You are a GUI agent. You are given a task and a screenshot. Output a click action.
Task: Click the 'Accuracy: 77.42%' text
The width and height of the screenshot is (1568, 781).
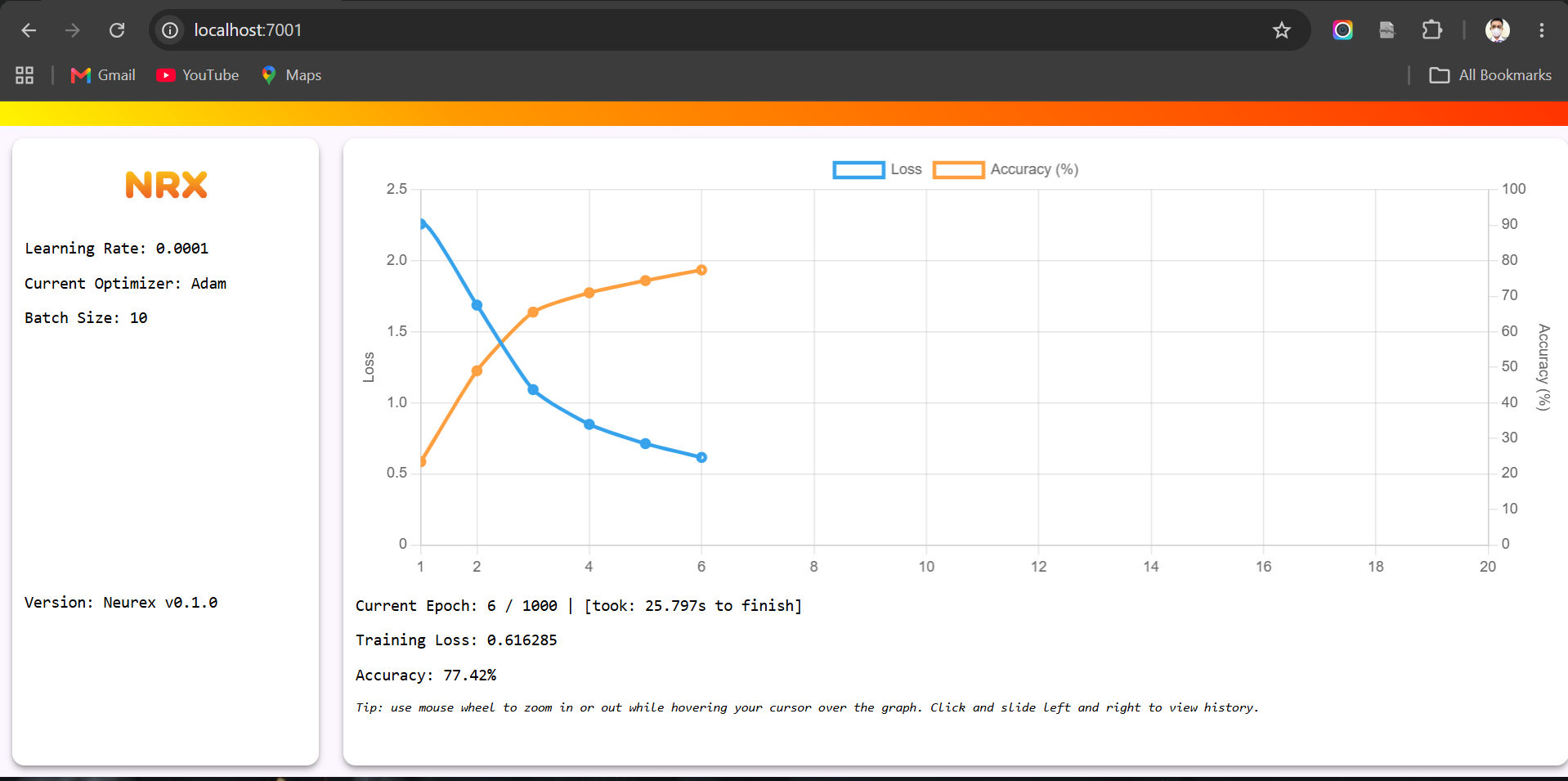coord(426,676)
